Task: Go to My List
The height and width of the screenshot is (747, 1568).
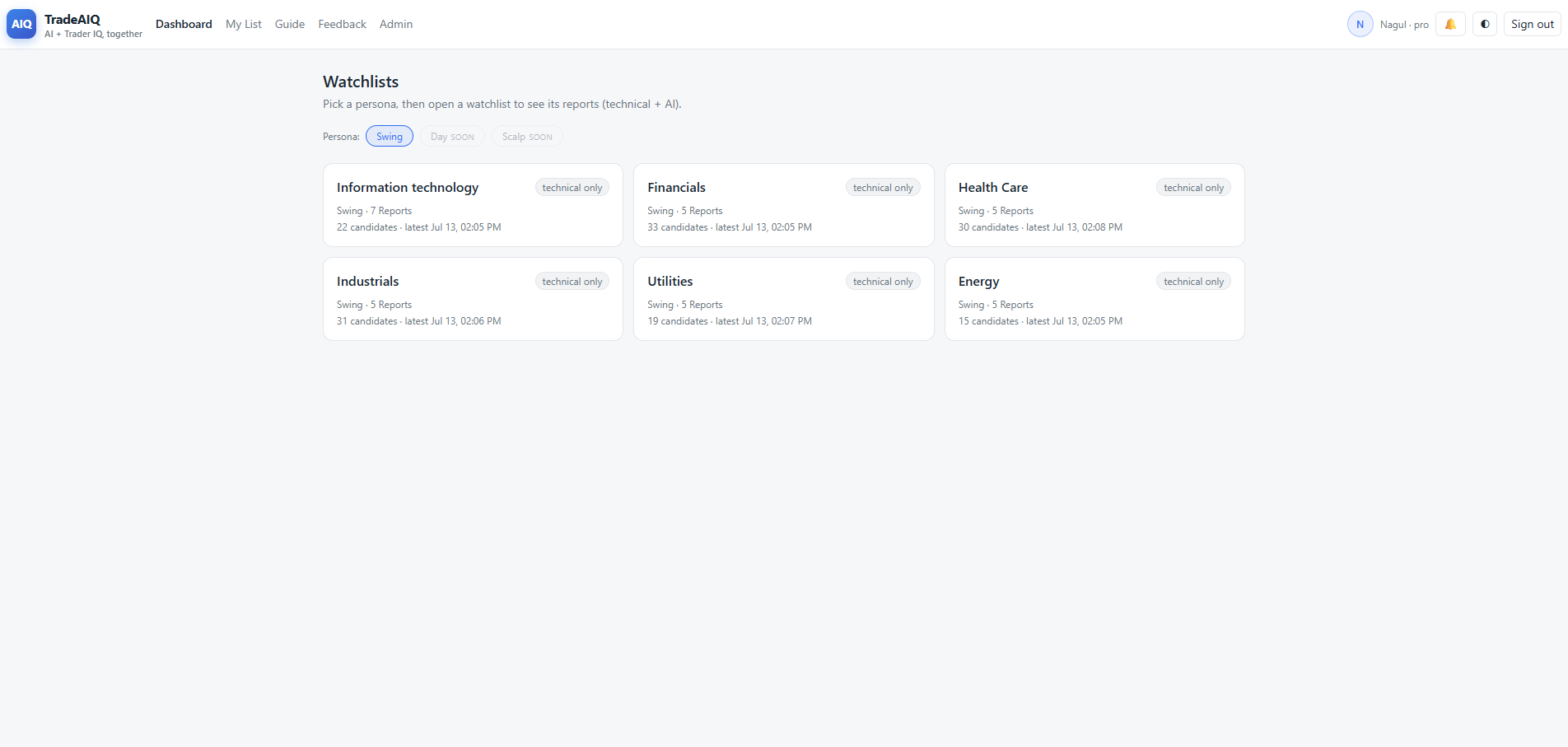Action: click(244, 24)
